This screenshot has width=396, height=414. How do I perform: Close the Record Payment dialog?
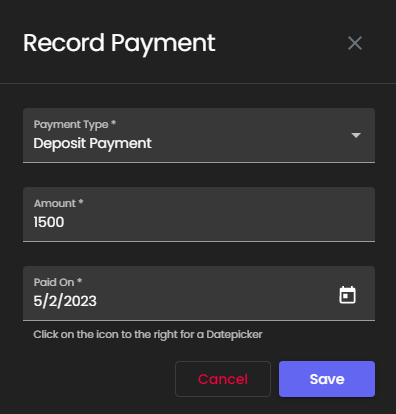coord(355,43)
